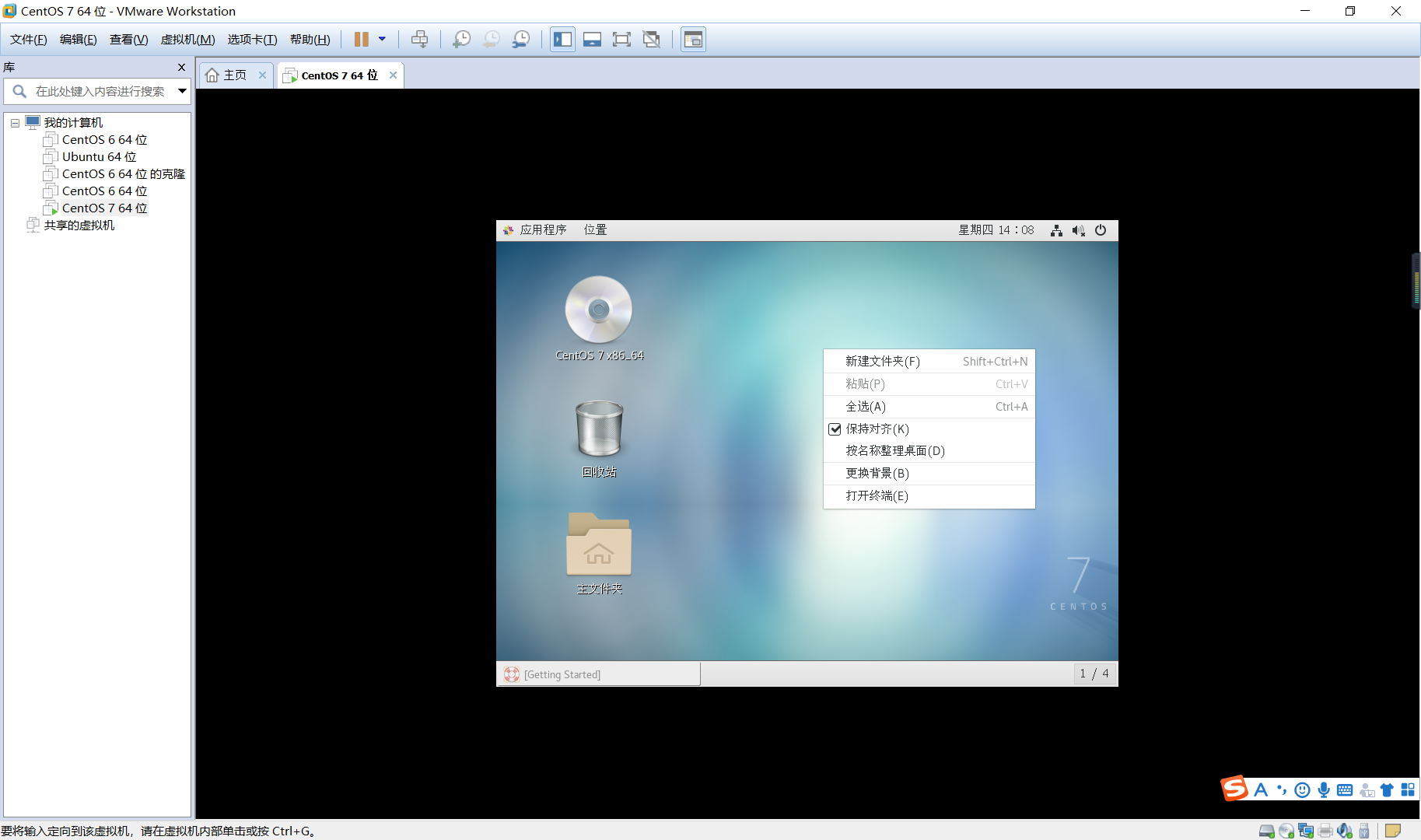Click the Sogou account user icon
This screenshot has height=840, width=1421.
pyautogui.click(x=1367, y=790)
